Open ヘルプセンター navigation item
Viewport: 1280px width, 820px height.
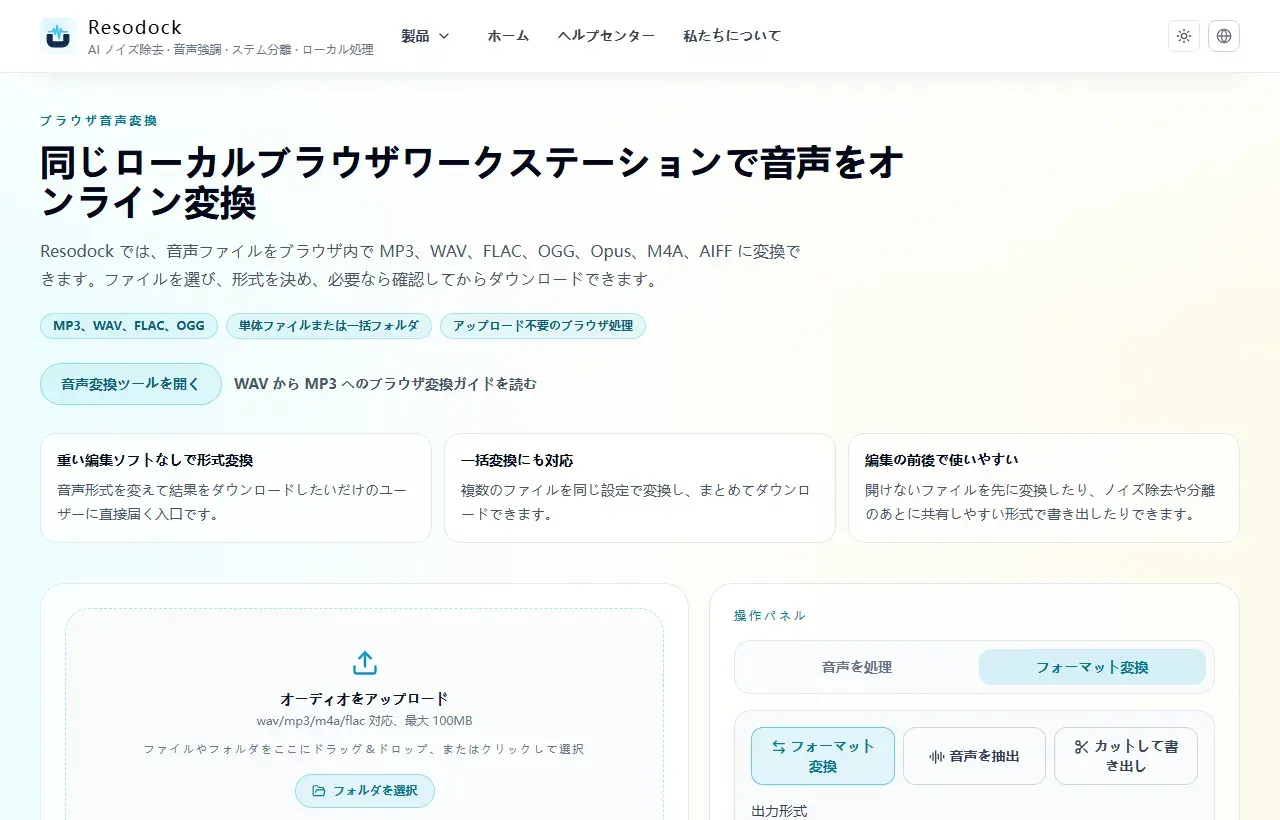click(x=606, y=36)
